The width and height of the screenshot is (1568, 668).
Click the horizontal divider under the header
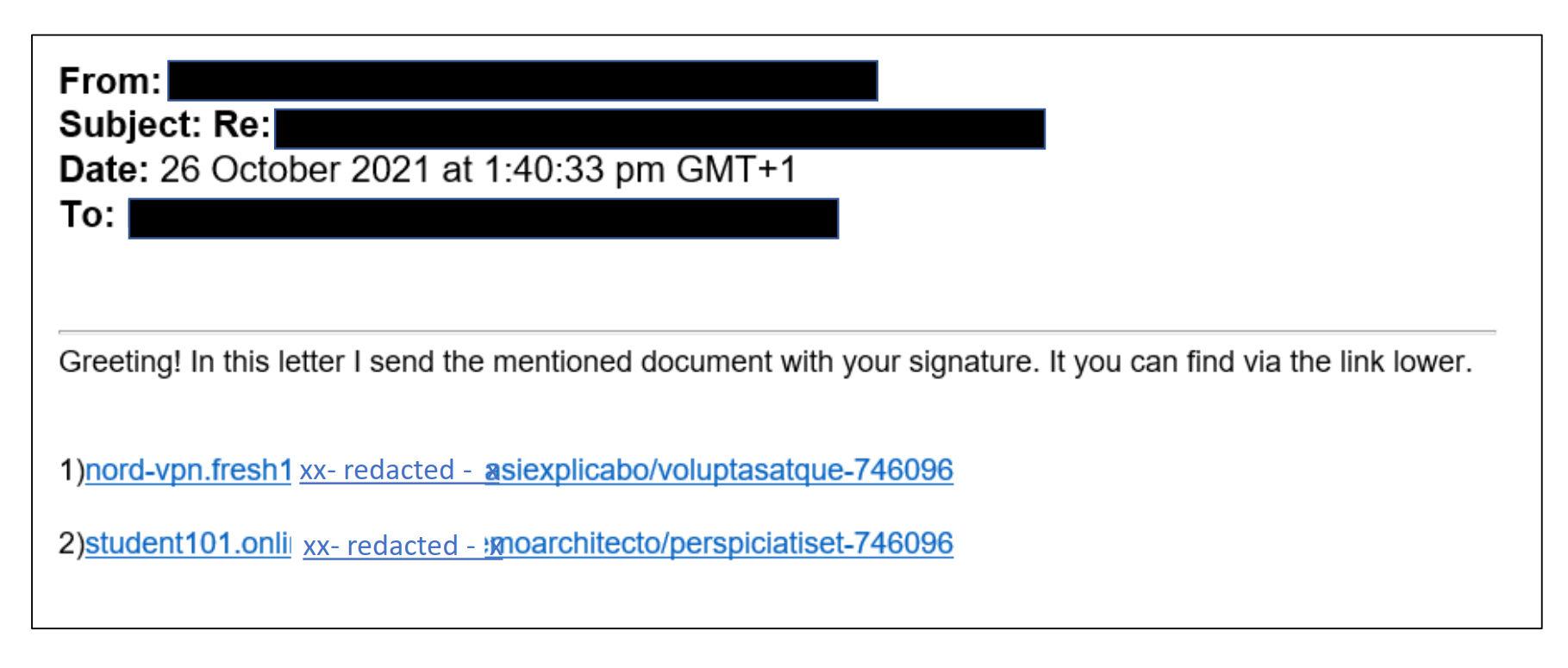pos(777,331)
